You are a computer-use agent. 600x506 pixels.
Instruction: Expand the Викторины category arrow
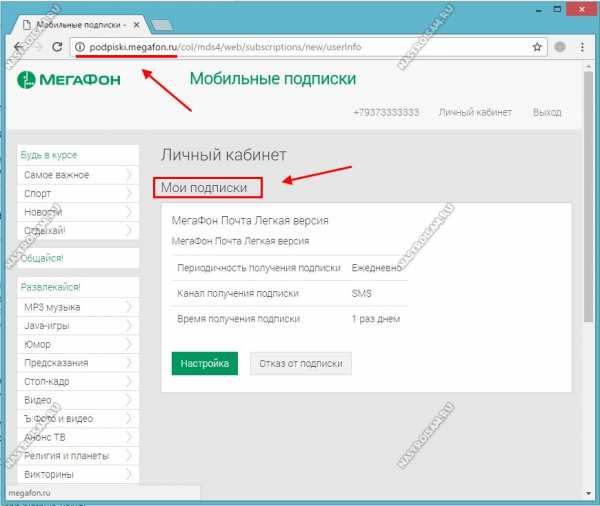pyautogui.click(x=129, y=473)
